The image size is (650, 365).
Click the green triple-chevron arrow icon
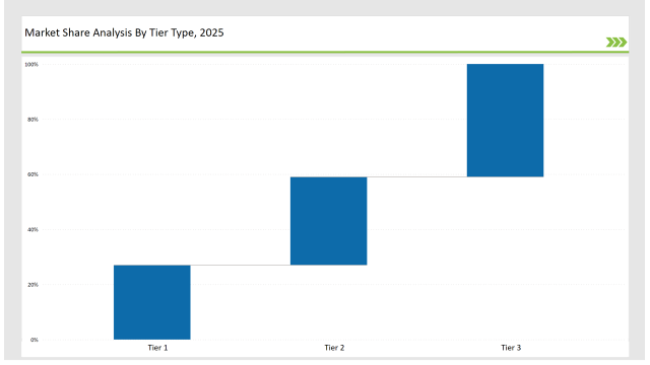(616, 42)
